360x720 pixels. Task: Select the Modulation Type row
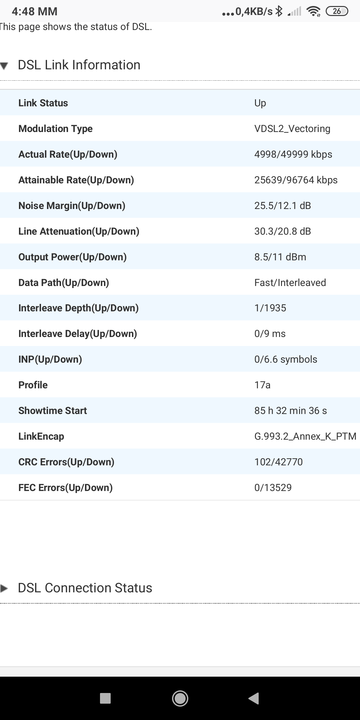click(180, 129)
